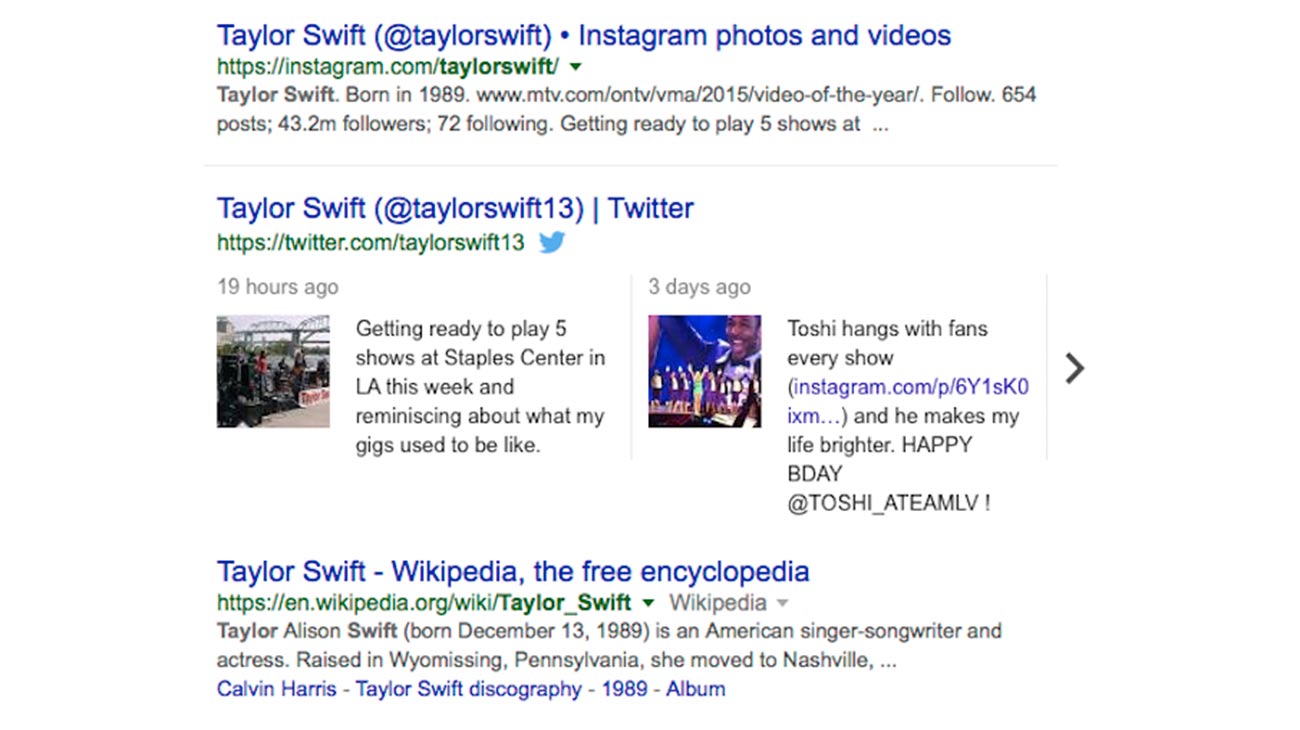Click the 1989 sitelink
1300x730 pixels.
624,689
